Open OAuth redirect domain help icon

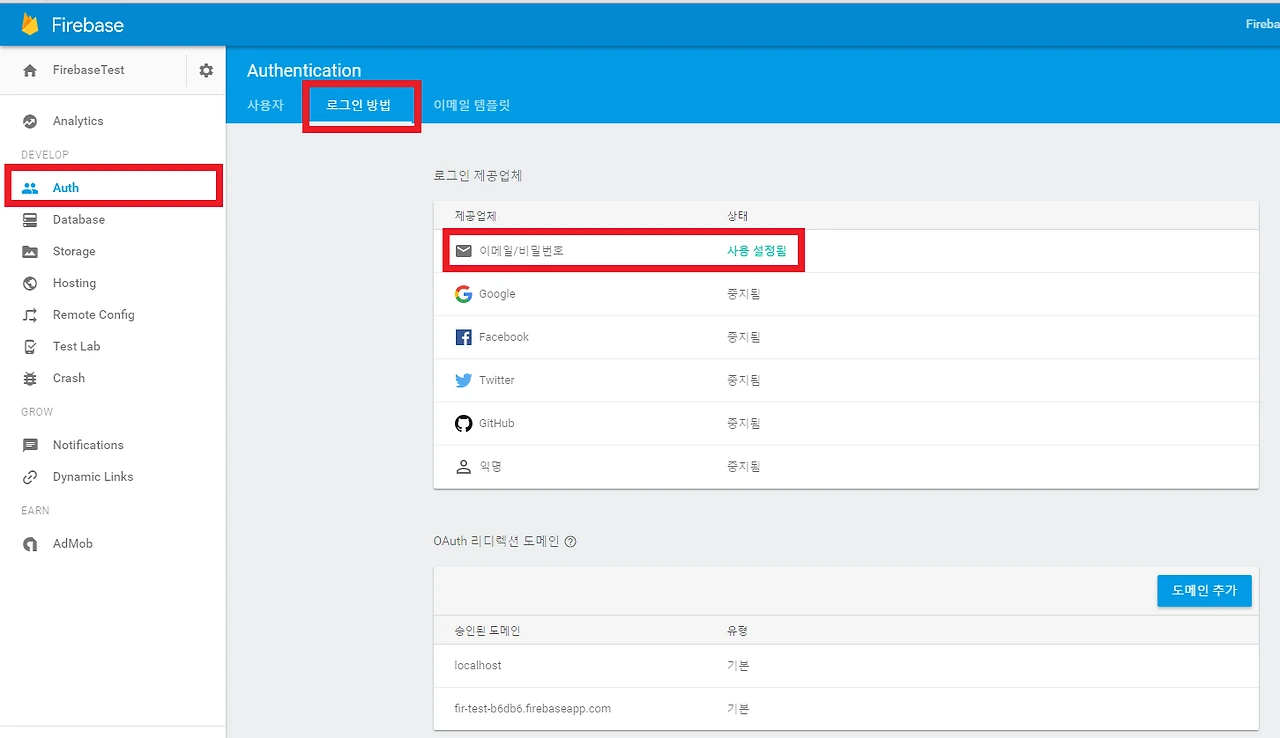[571, 542]
